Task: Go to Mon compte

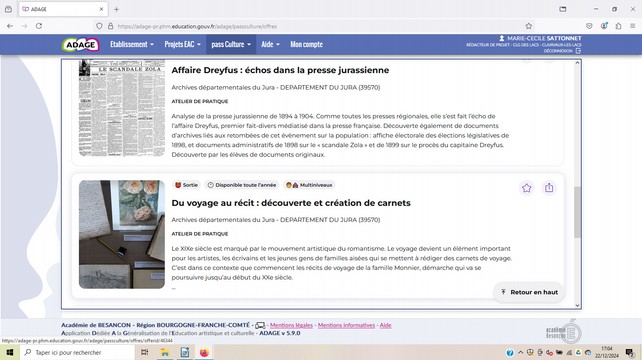Action: [306, 44]
